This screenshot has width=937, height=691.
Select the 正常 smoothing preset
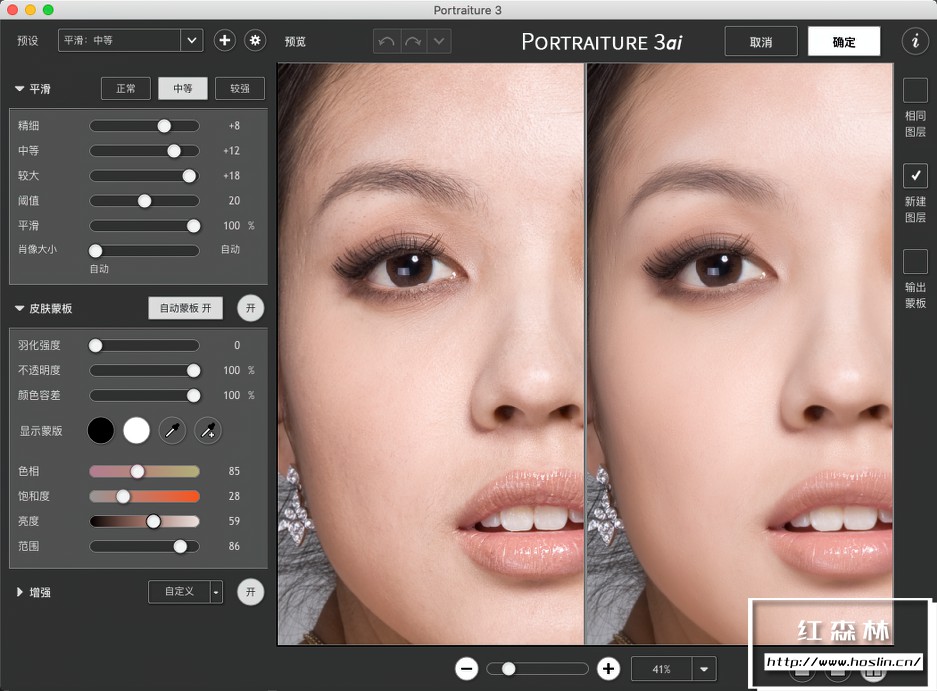point(126,88)
